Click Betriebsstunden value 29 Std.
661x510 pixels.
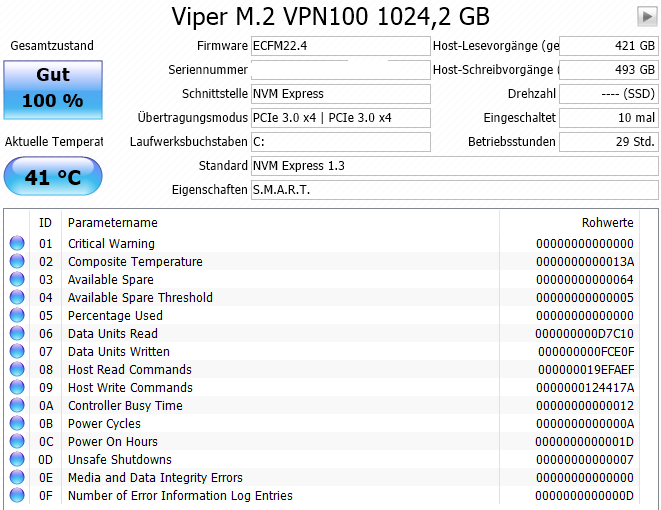pos(608,142)
